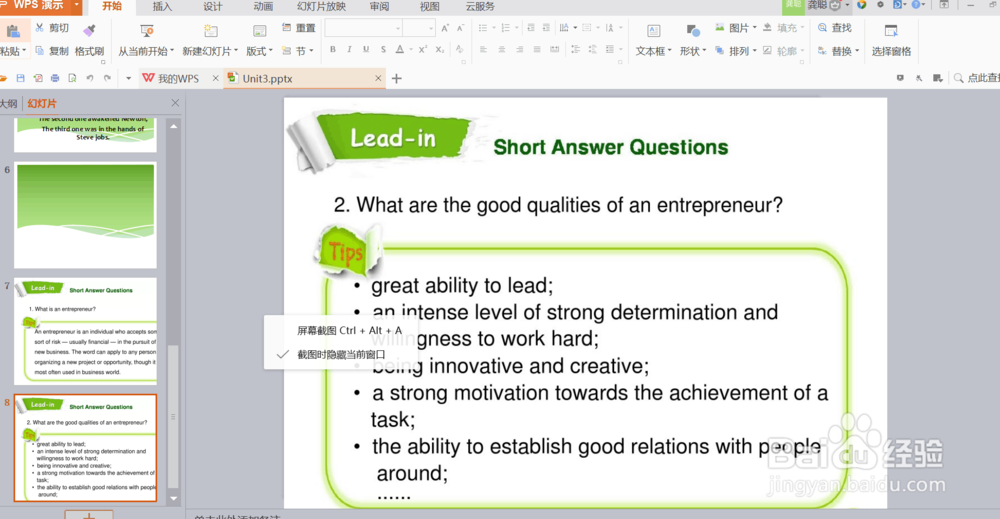
Task: Open the font size dropdown
Action: (431, 28)
